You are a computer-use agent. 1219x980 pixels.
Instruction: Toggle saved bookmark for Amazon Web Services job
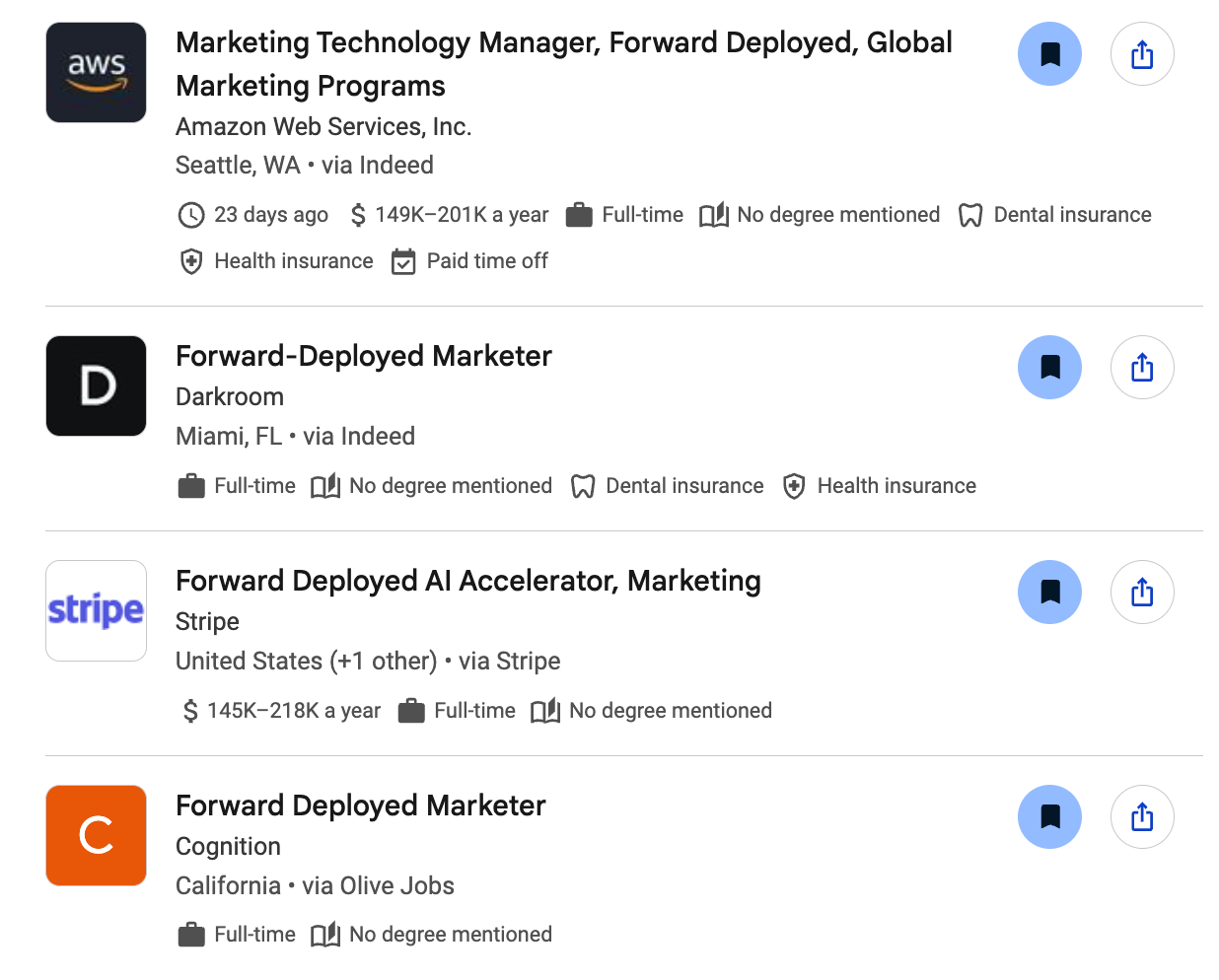point(1049,54)
